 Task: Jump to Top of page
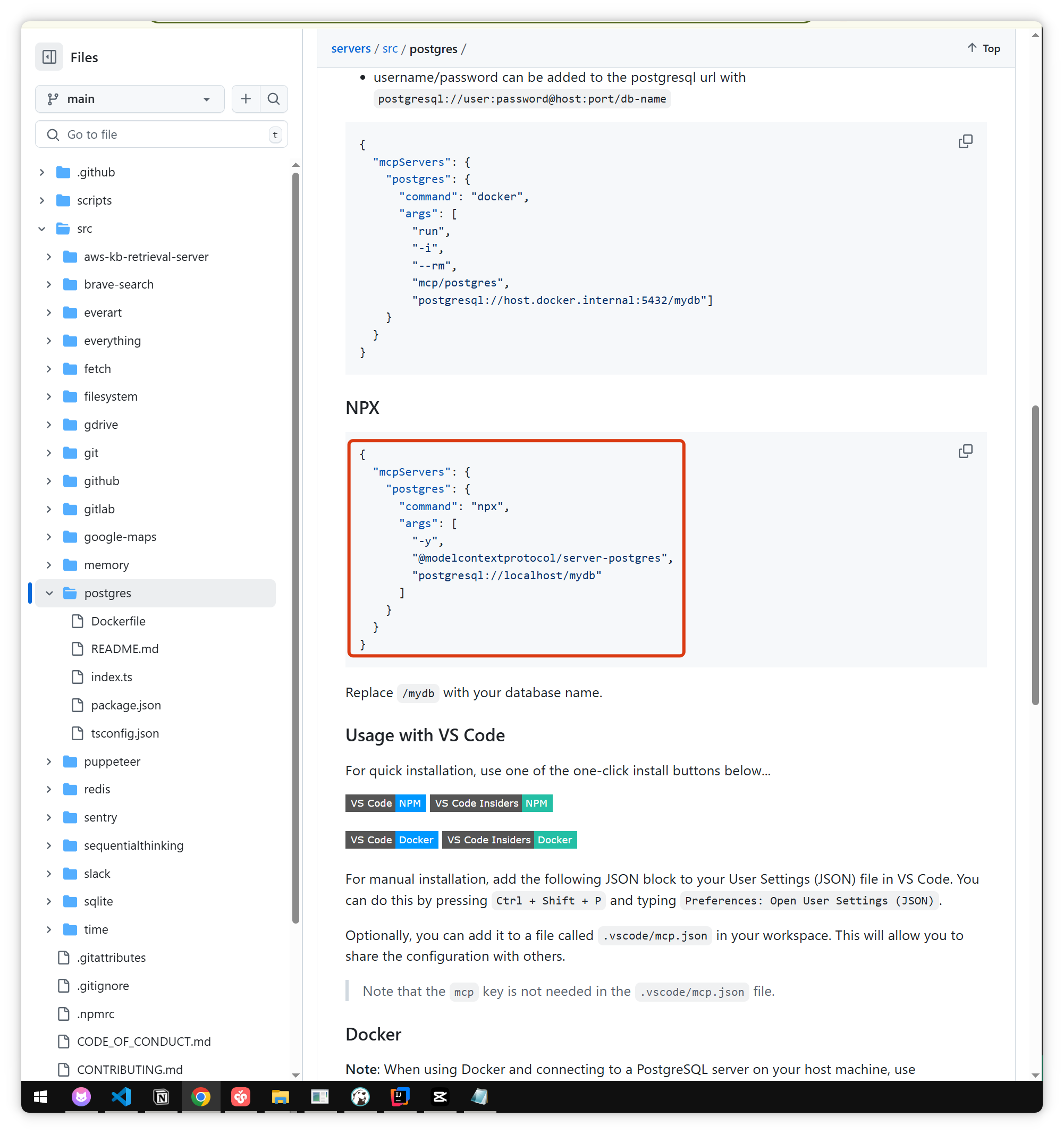984,48
